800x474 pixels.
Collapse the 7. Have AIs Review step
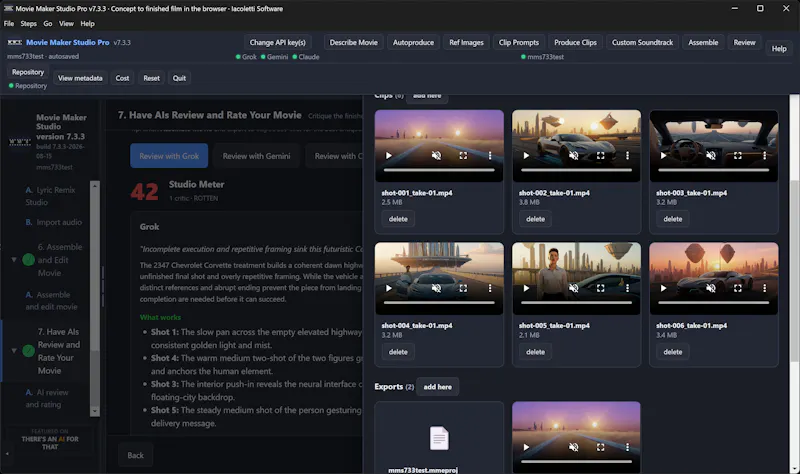click(14, 351)
